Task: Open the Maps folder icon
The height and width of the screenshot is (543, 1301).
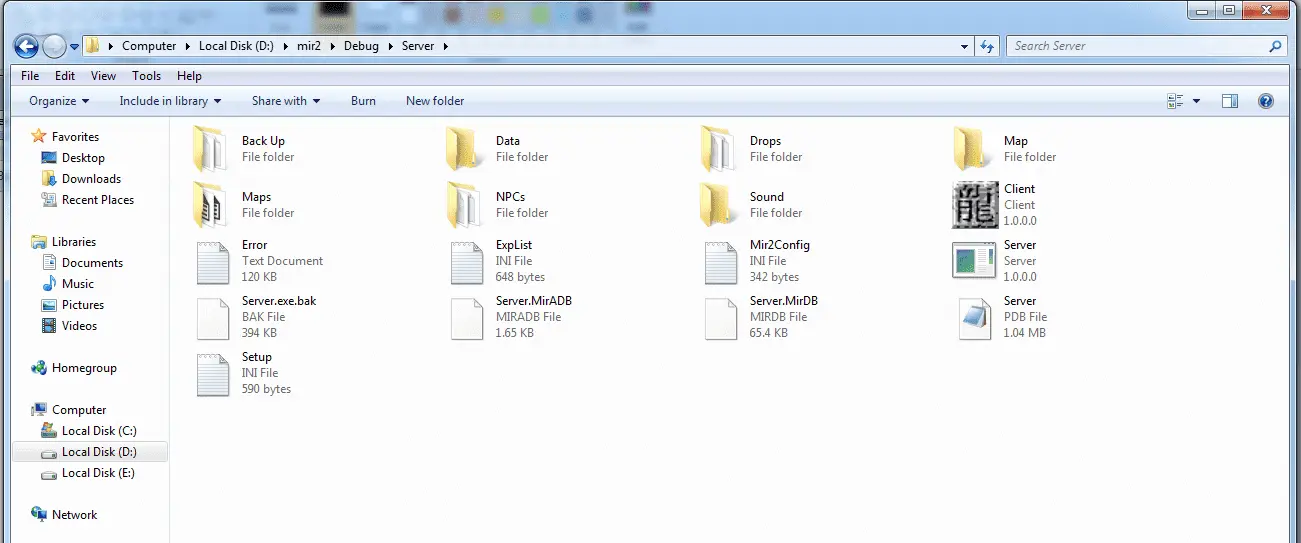Action: pyautogui.click(x=211, y=205)
